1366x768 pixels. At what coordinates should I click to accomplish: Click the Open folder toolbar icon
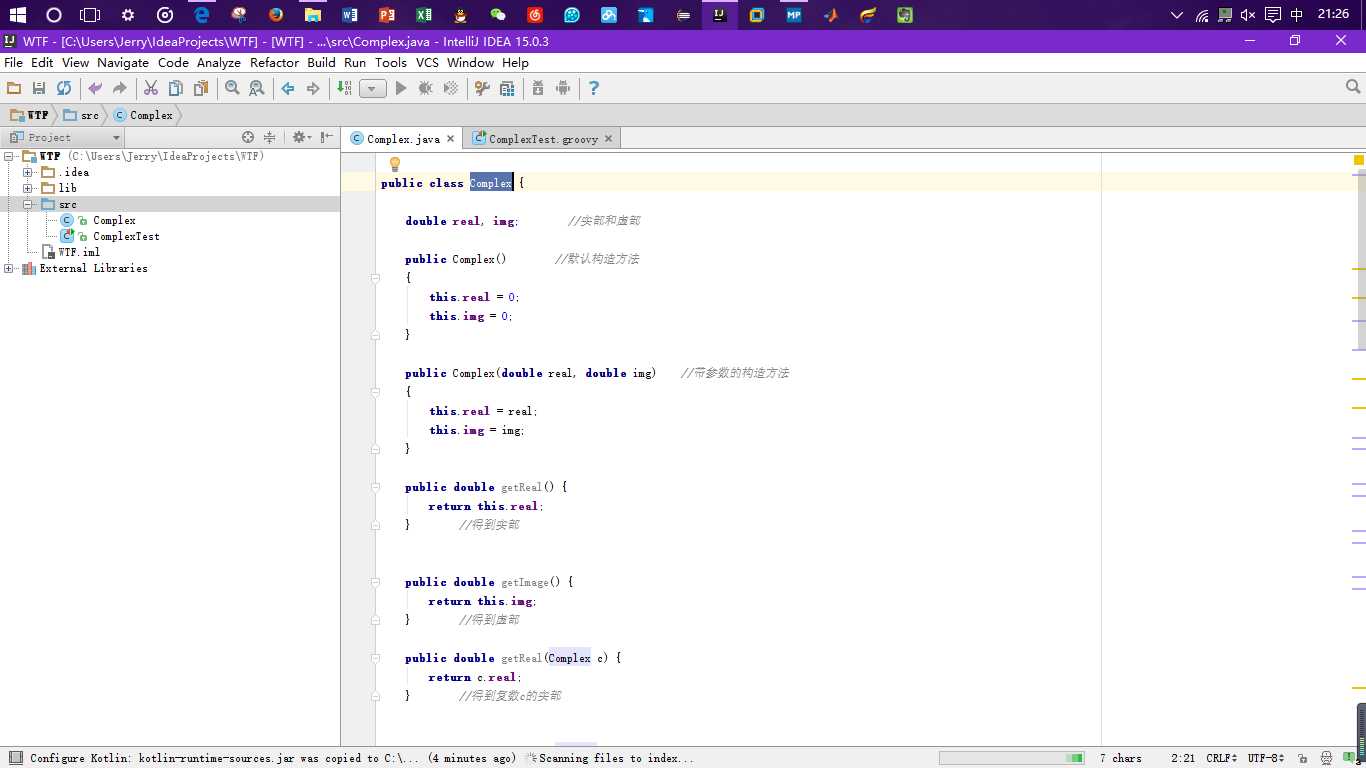click(x=14, y=88)
